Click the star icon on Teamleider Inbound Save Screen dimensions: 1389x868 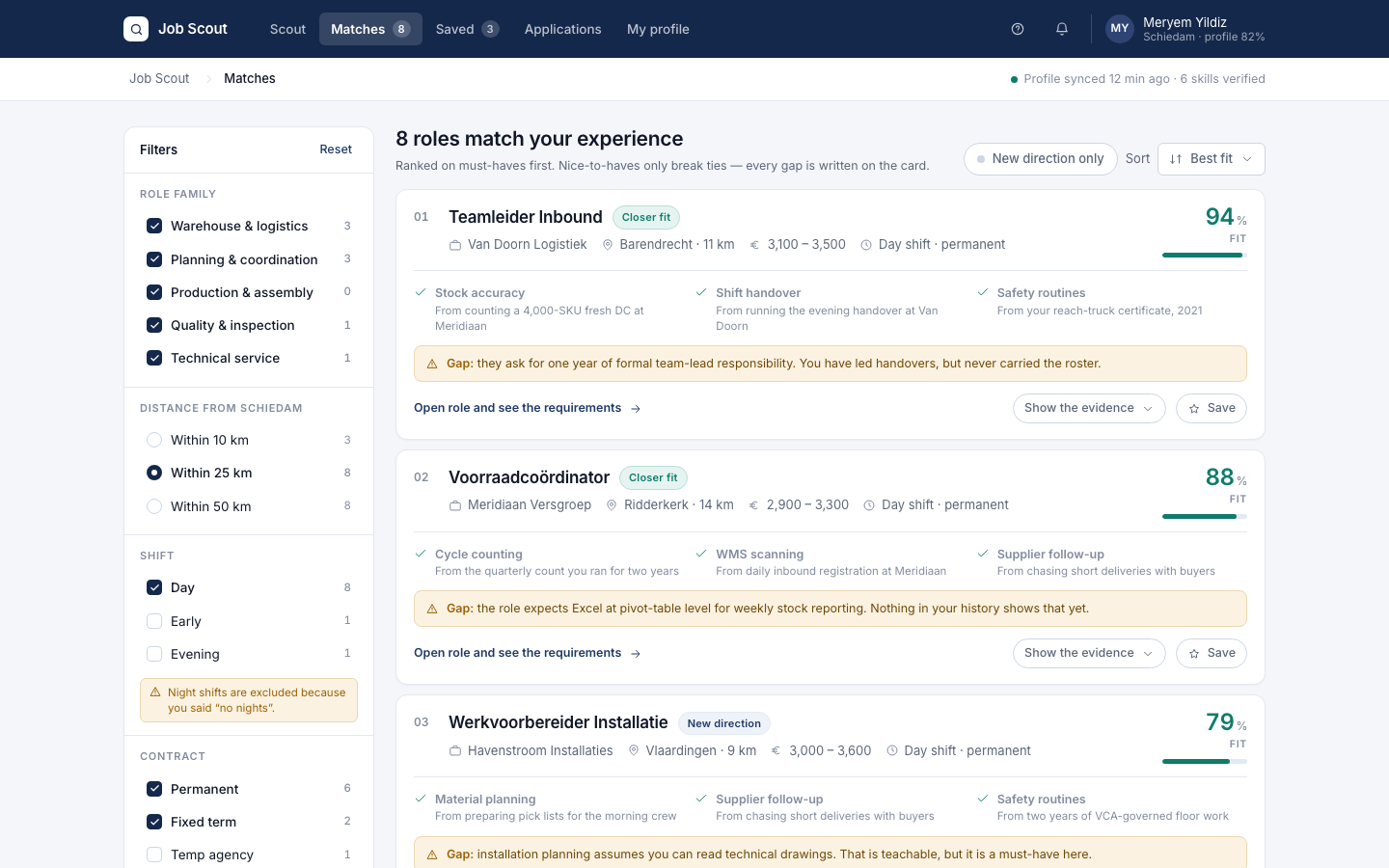1194,409
